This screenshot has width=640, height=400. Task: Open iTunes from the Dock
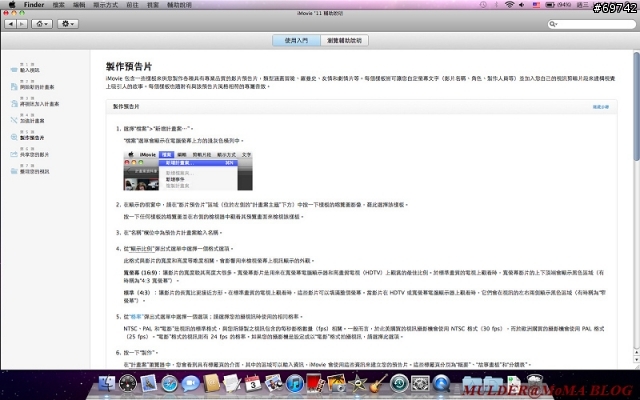tap(294, 384)
